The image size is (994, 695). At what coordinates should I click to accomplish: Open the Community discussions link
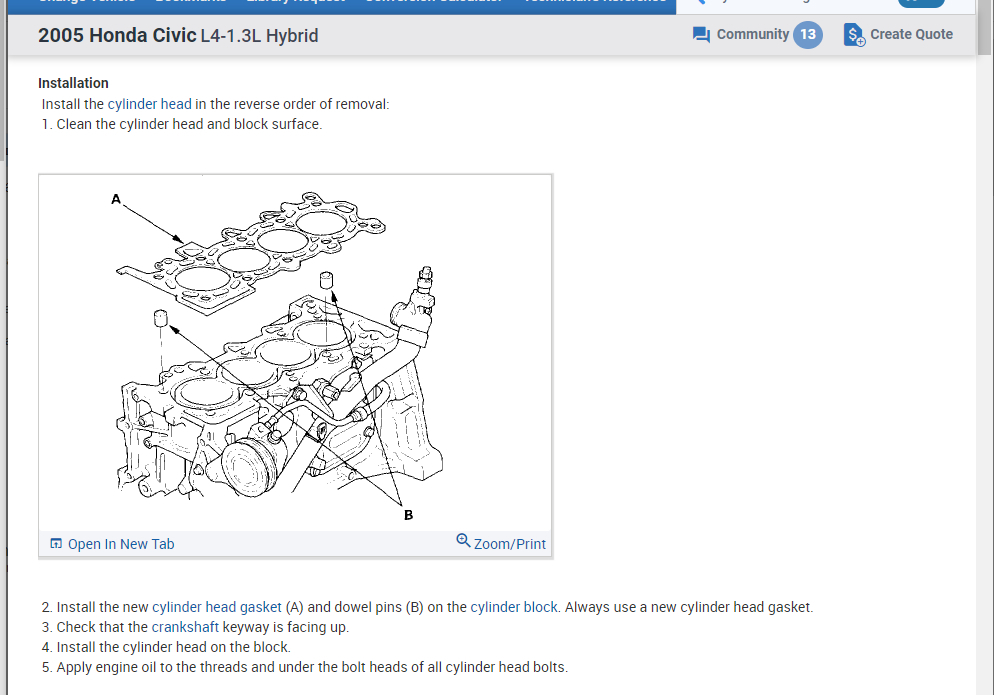(752, 34)
